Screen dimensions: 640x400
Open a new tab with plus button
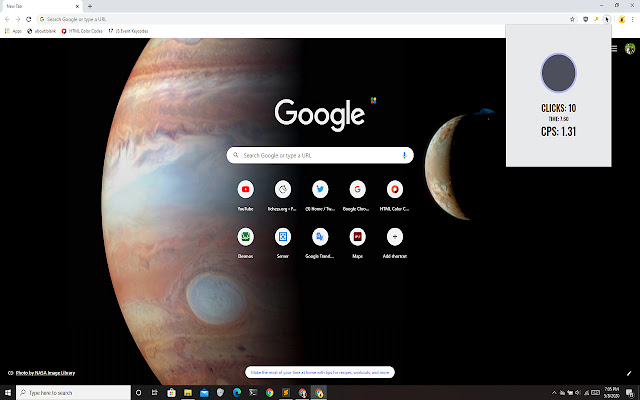coord(90,6)
